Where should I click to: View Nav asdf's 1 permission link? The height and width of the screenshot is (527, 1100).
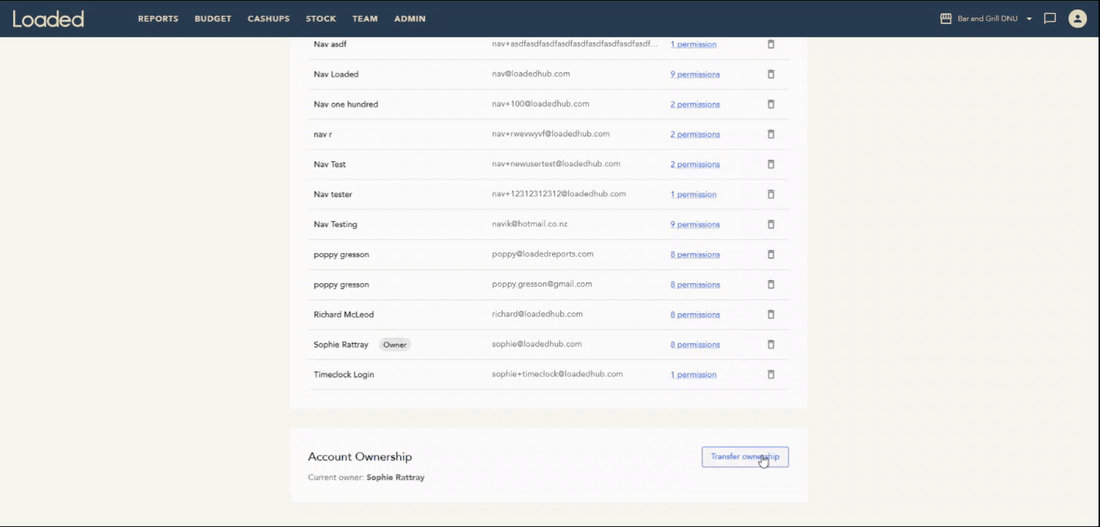[693, 44]
